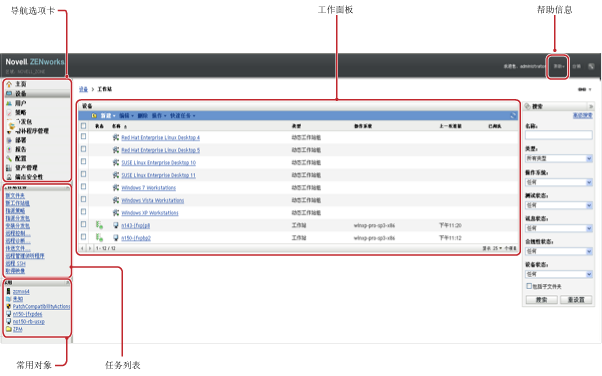Click the 搜索 button in search panel
The width and height of the screenshot is (602, 376).
click(541, 300)
